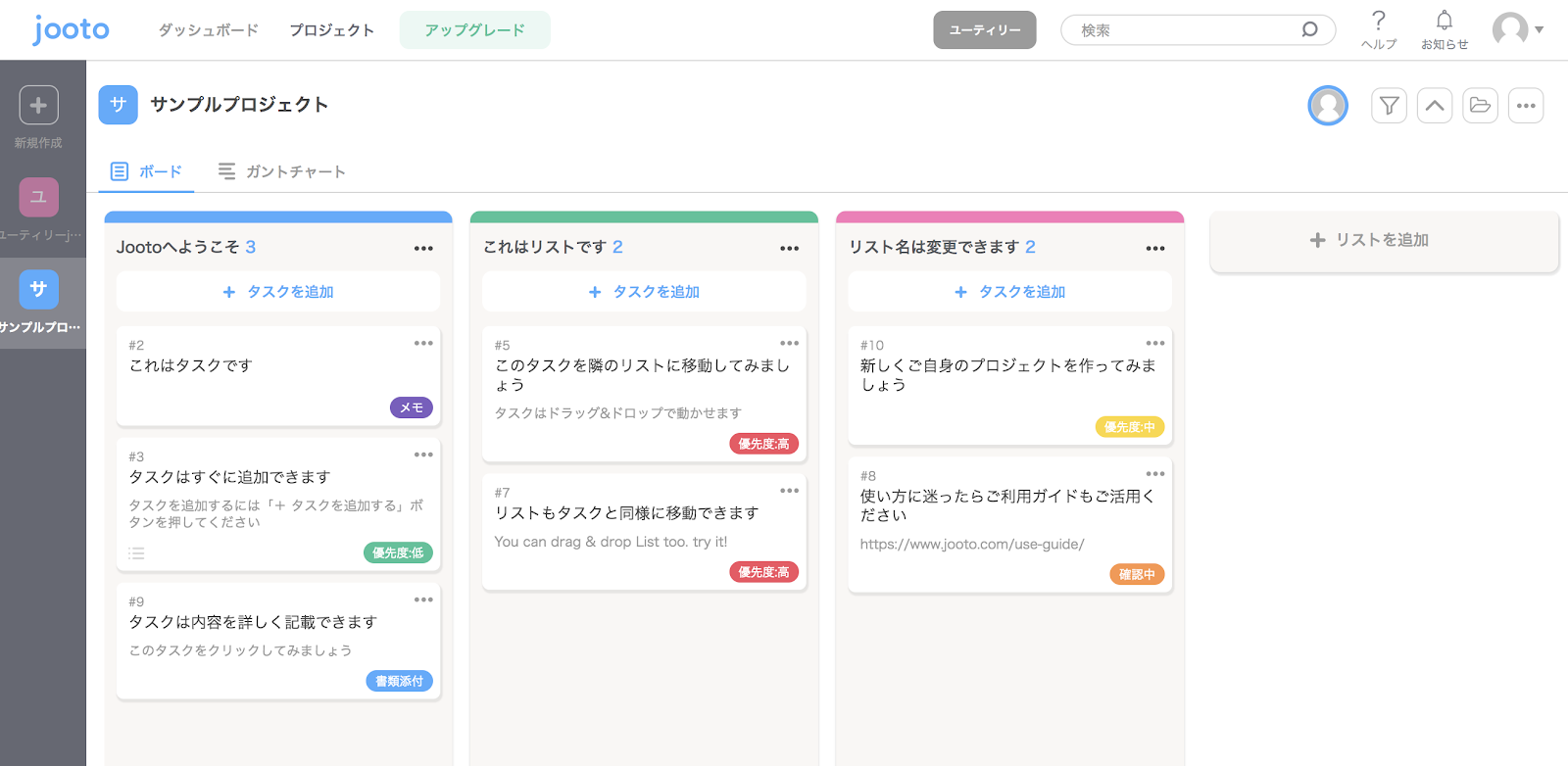
Task: Click the project member avatar icon
Action: point(1328,106)
